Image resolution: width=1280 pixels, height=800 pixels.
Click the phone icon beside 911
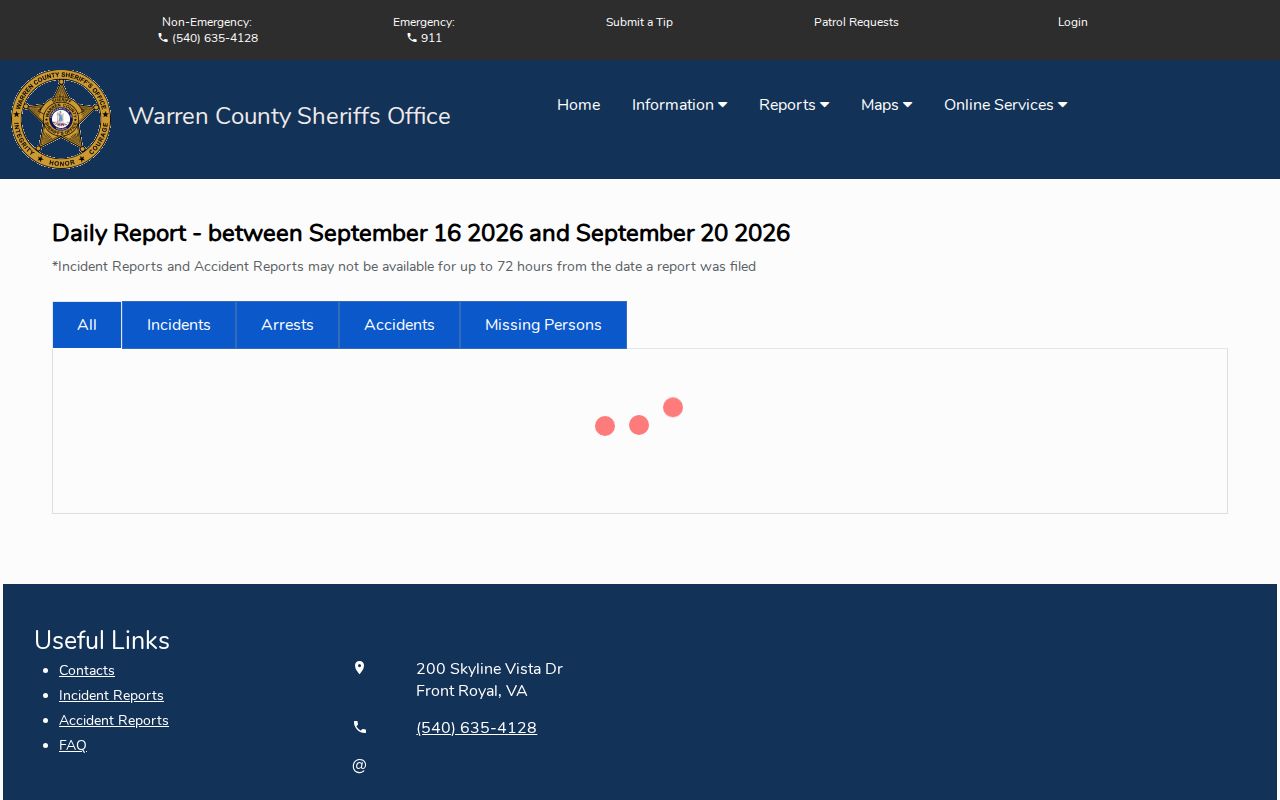pyautogui.click(x=412, y=38)
